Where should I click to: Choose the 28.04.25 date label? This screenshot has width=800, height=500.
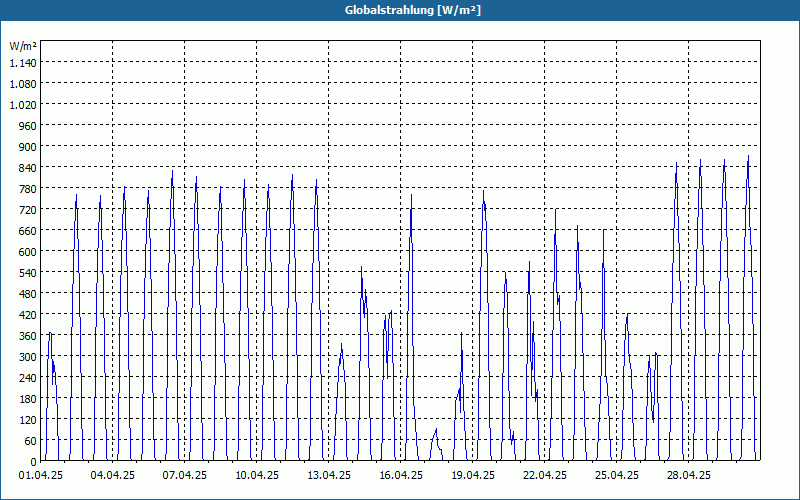[688, 476]
